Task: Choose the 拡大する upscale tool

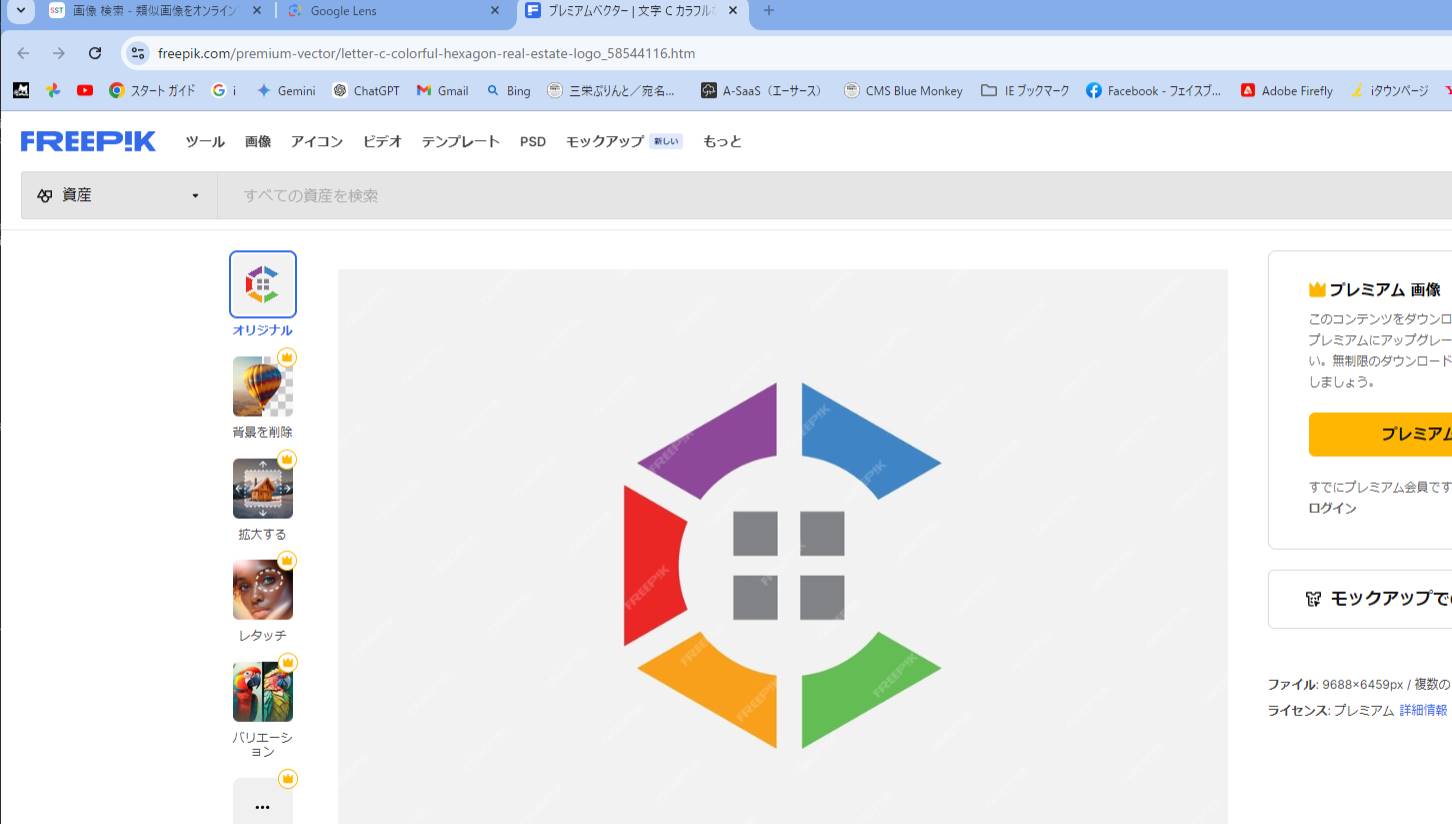Action: (263, 489)
